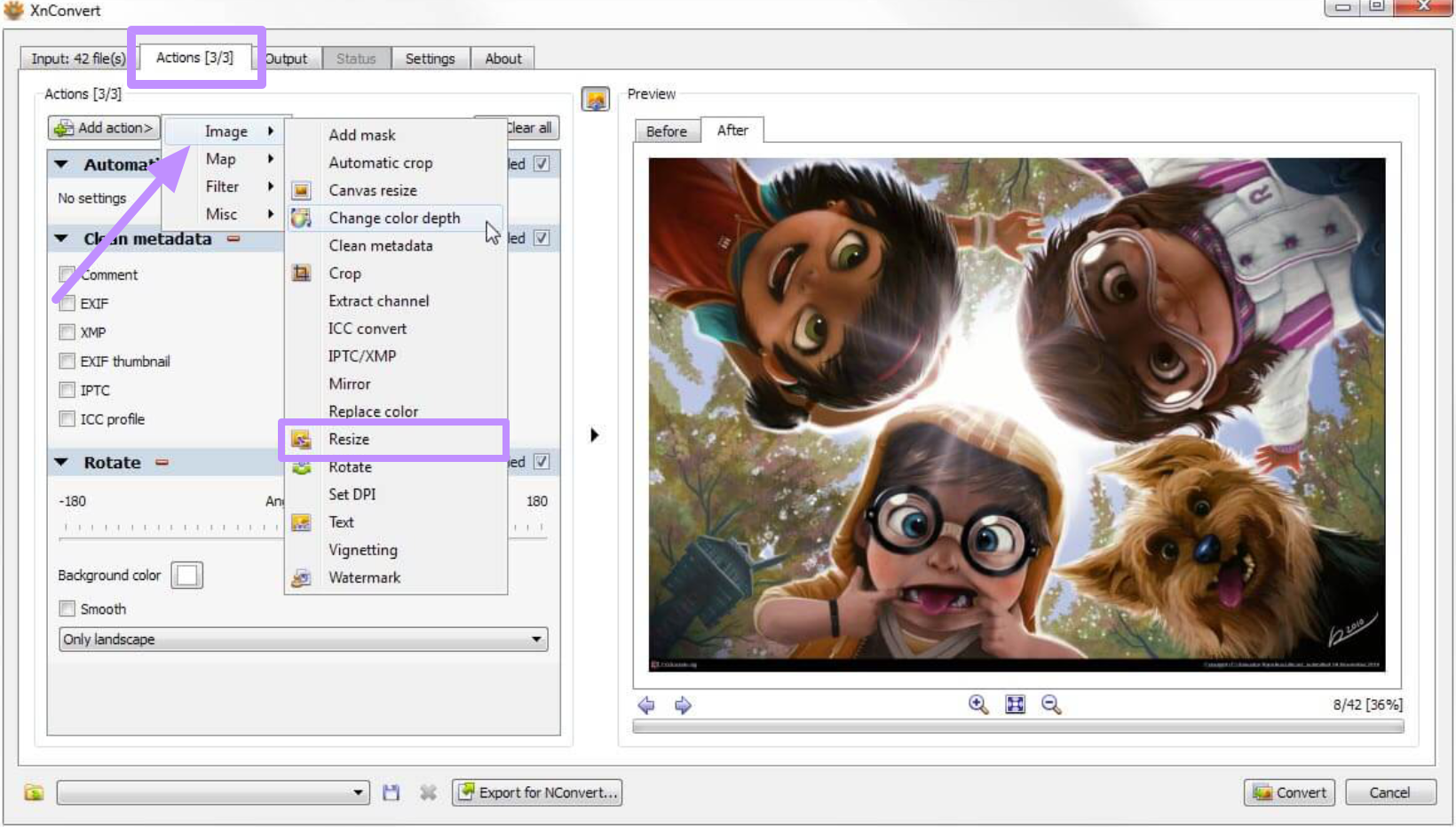Viewport: 1456px width, 827px height.
Task: Select Add mask in the submenu
Action: coord(395,135)
